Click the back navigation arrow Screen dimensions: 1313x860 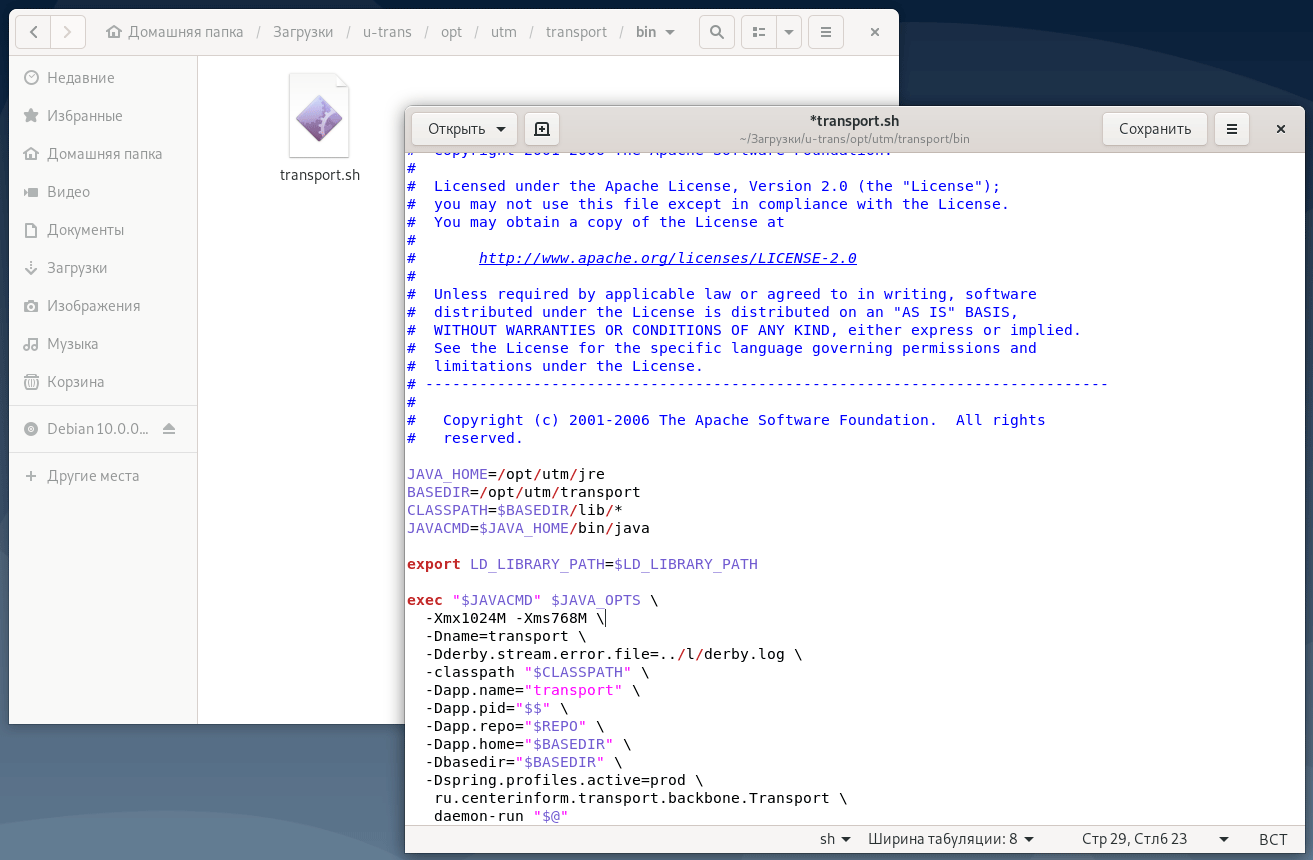34,32
